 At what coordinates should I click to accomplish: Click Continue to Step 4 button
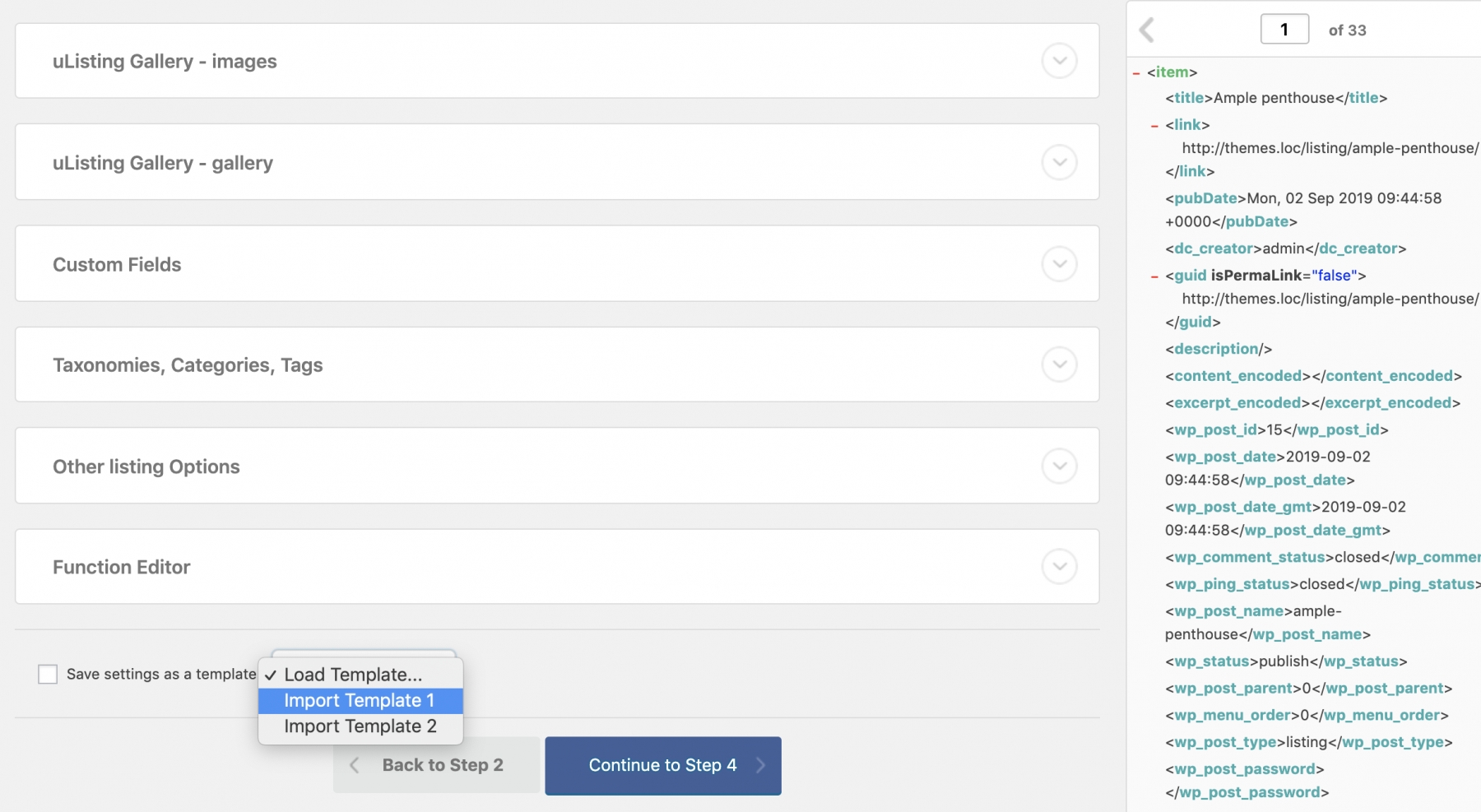pyautogui.click(x=662, y=765)
